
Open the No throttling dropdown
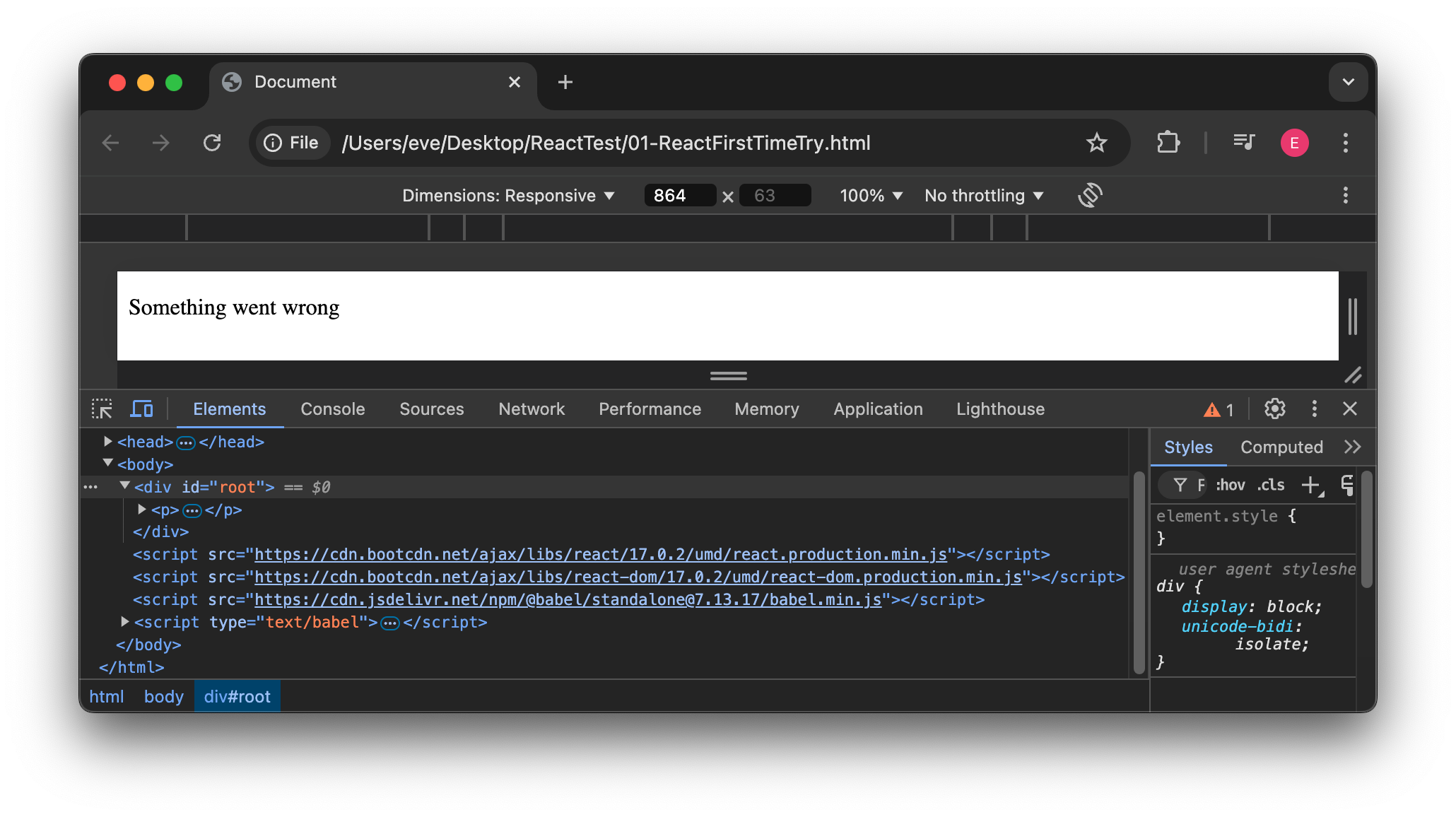pyautogui.click(x=983, y=196)
